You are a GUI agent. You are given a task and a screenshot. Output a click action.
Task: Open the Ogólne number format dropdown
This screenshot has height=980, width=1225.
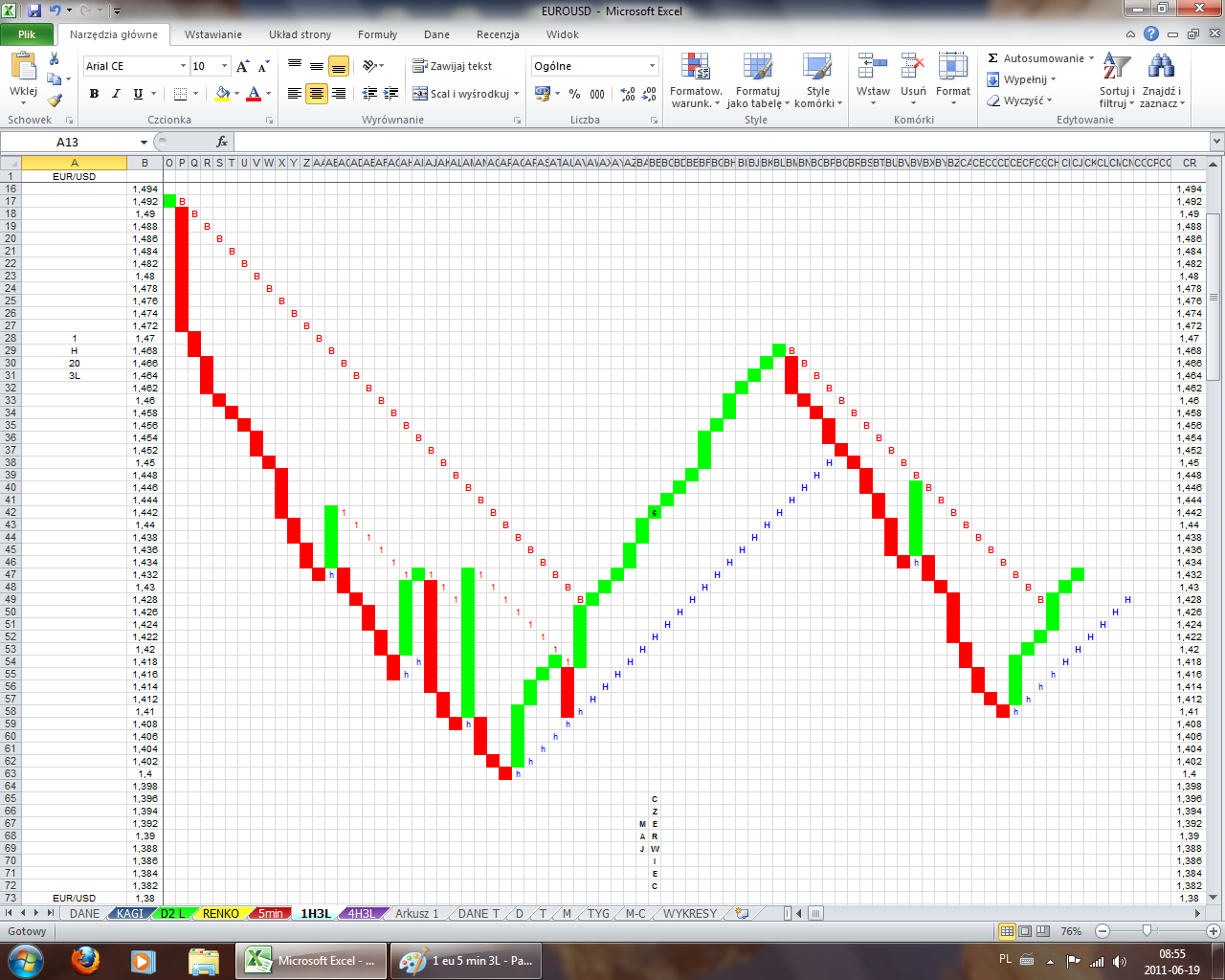[x=653, y=66]
